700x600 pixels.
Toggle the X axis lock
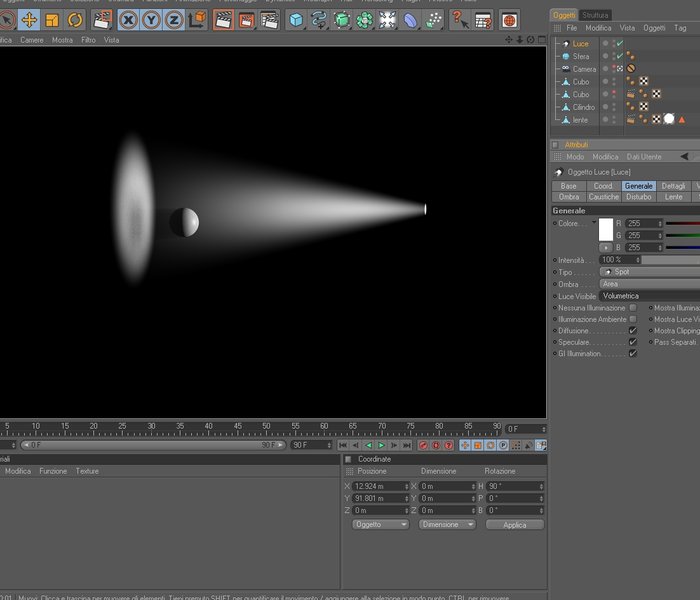point(129,20)
